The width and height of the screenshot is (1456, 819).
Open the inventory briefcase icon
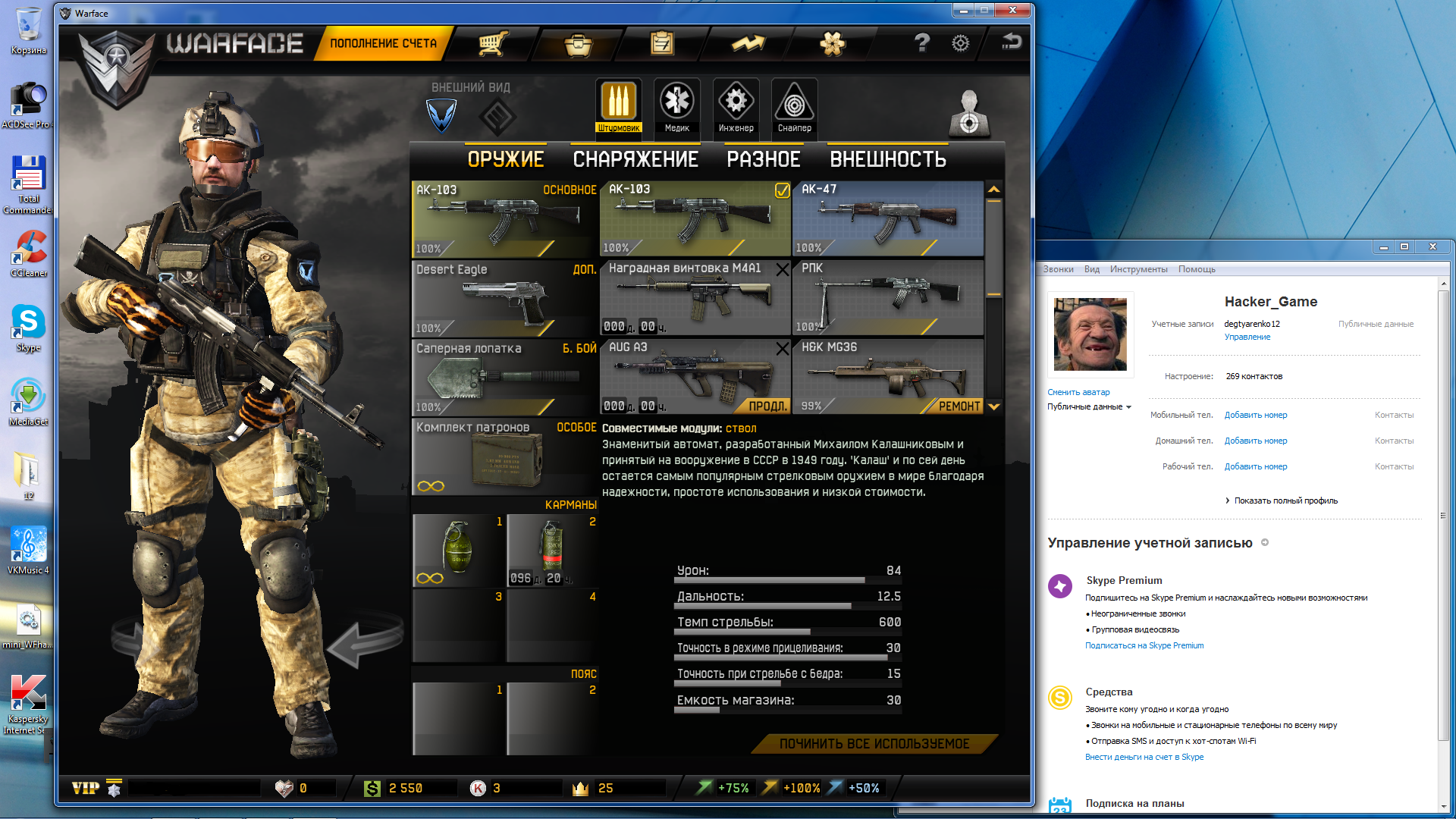578,45
